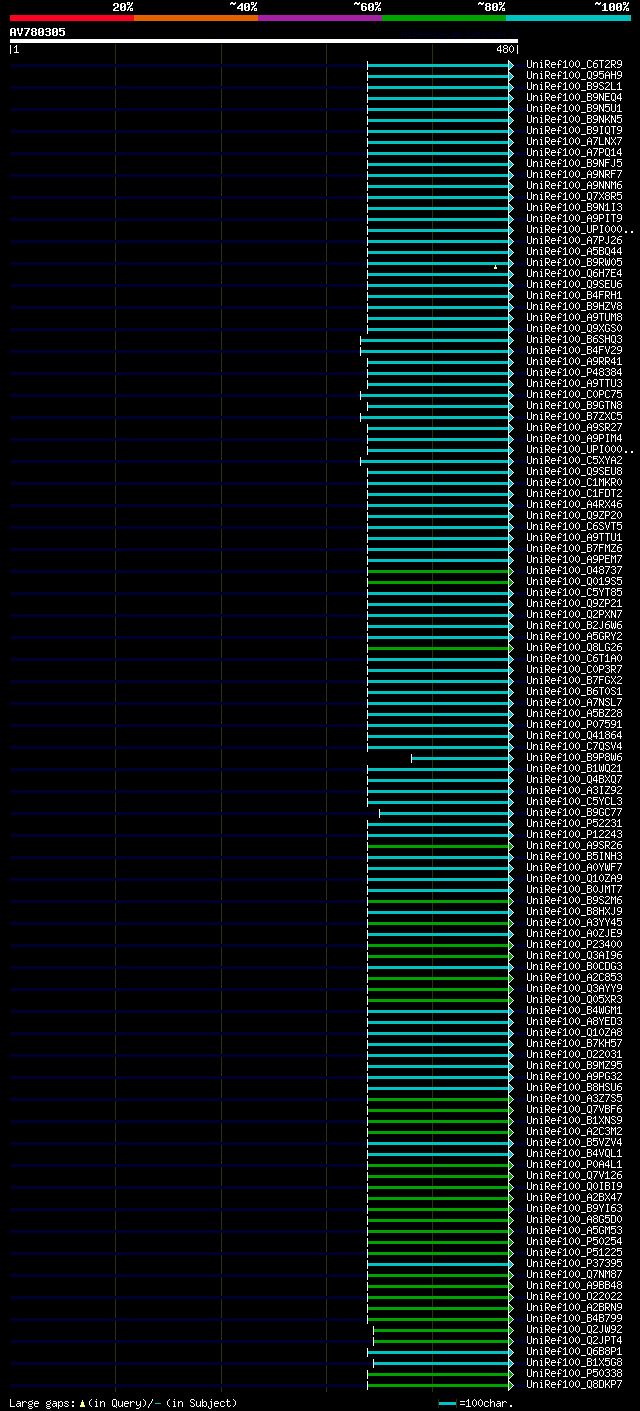Viewport: 640px width, 1411px height.
Task: Open hit UniRef100_P23400
Action: click(x=574, y=944)
